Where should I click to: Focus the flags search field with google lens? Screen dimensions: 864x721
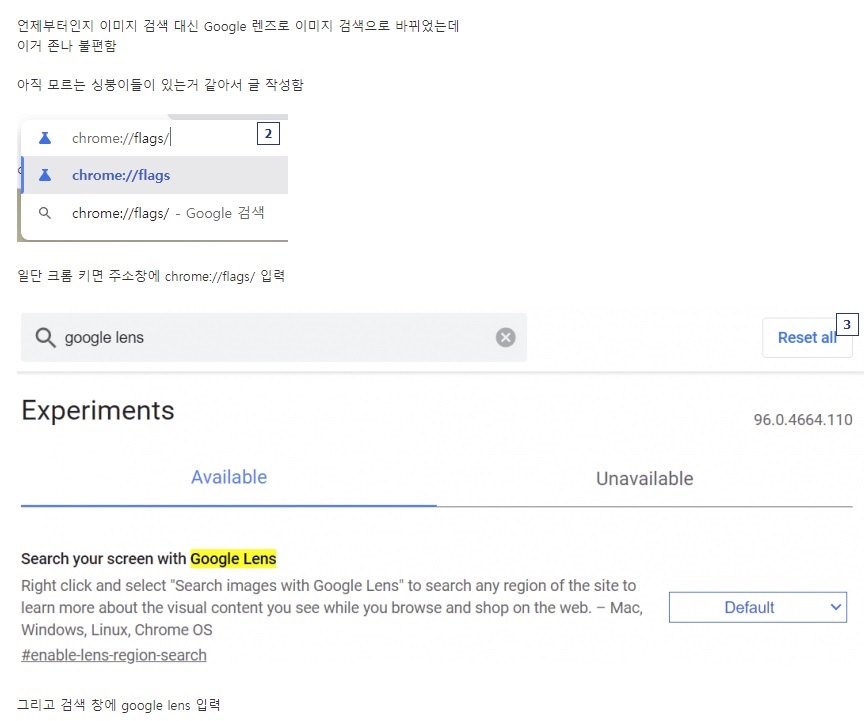[x=274, y=337]
